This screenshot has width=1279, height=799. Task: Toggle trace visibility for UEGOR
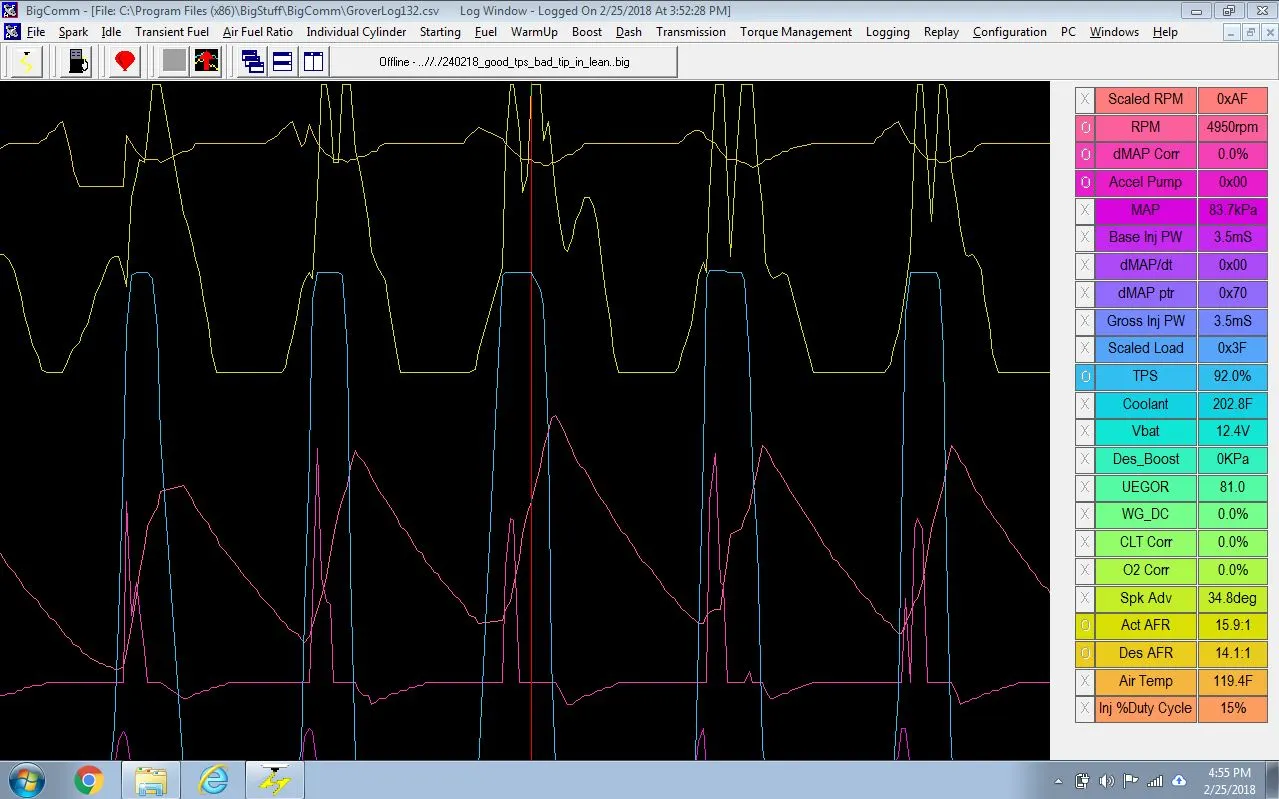coord(1085,487)
